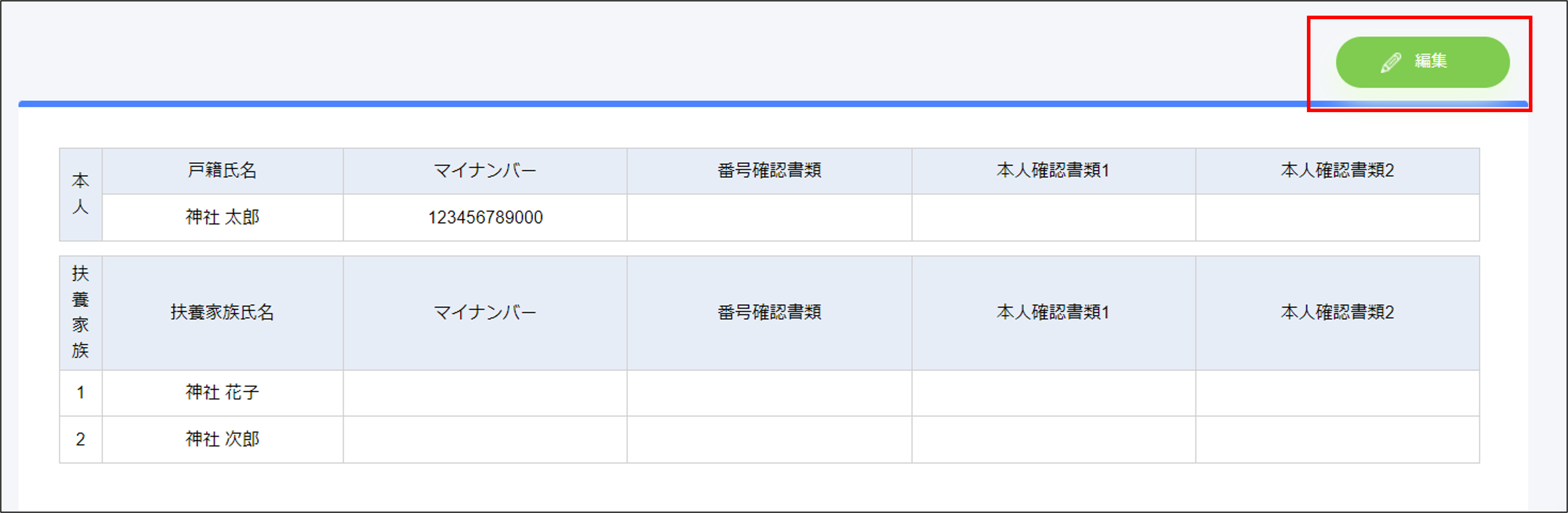Click the empty 本人確認書類1 cell for 神社 次郎

coord(1053,439)
